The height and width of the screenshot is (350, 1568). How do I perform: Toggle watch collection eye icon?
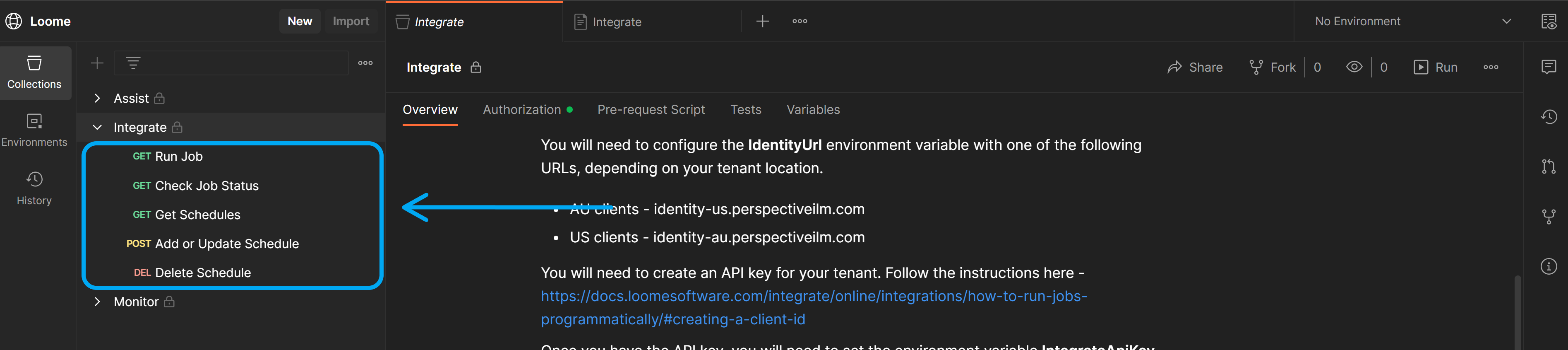(x=1354, y=67)
